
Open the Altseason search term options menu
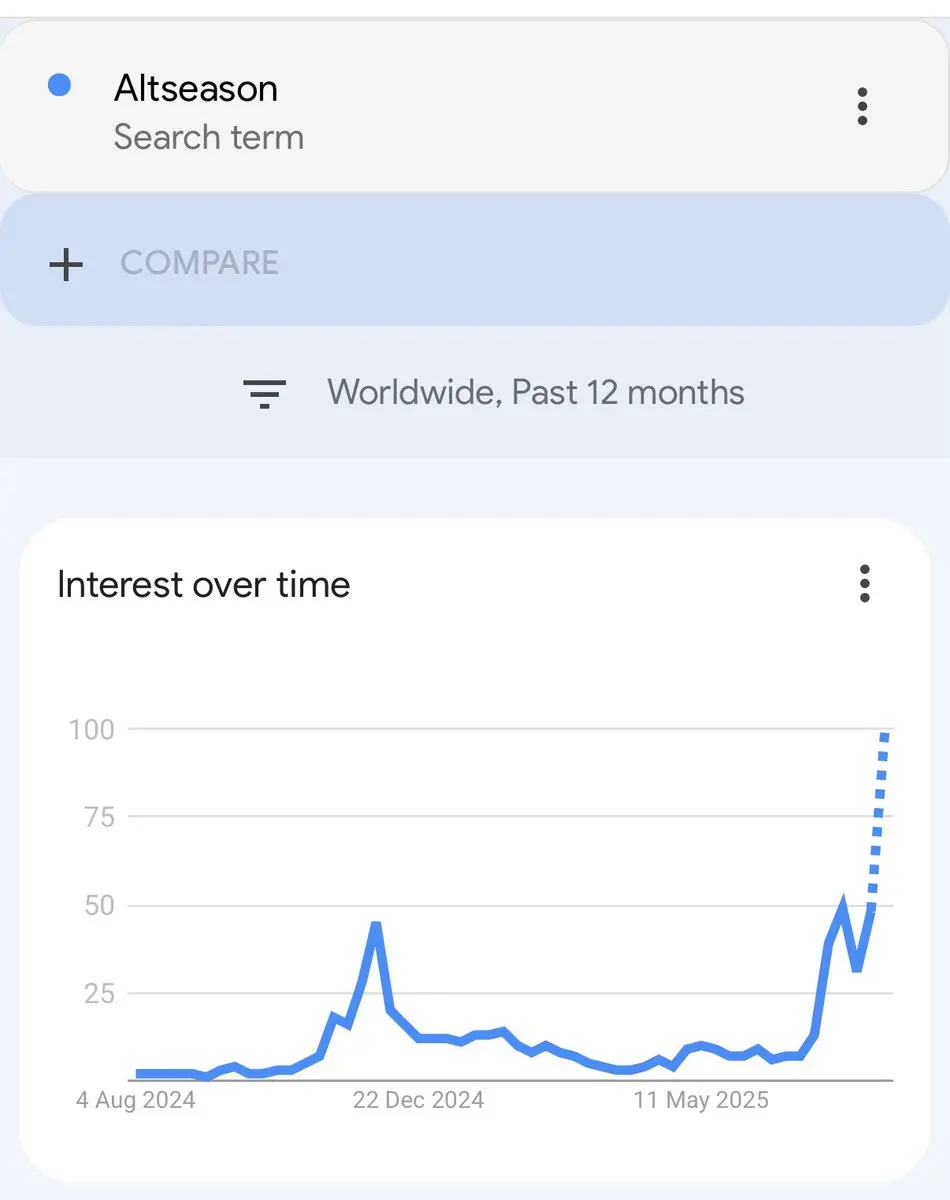(x=862, y=106)
